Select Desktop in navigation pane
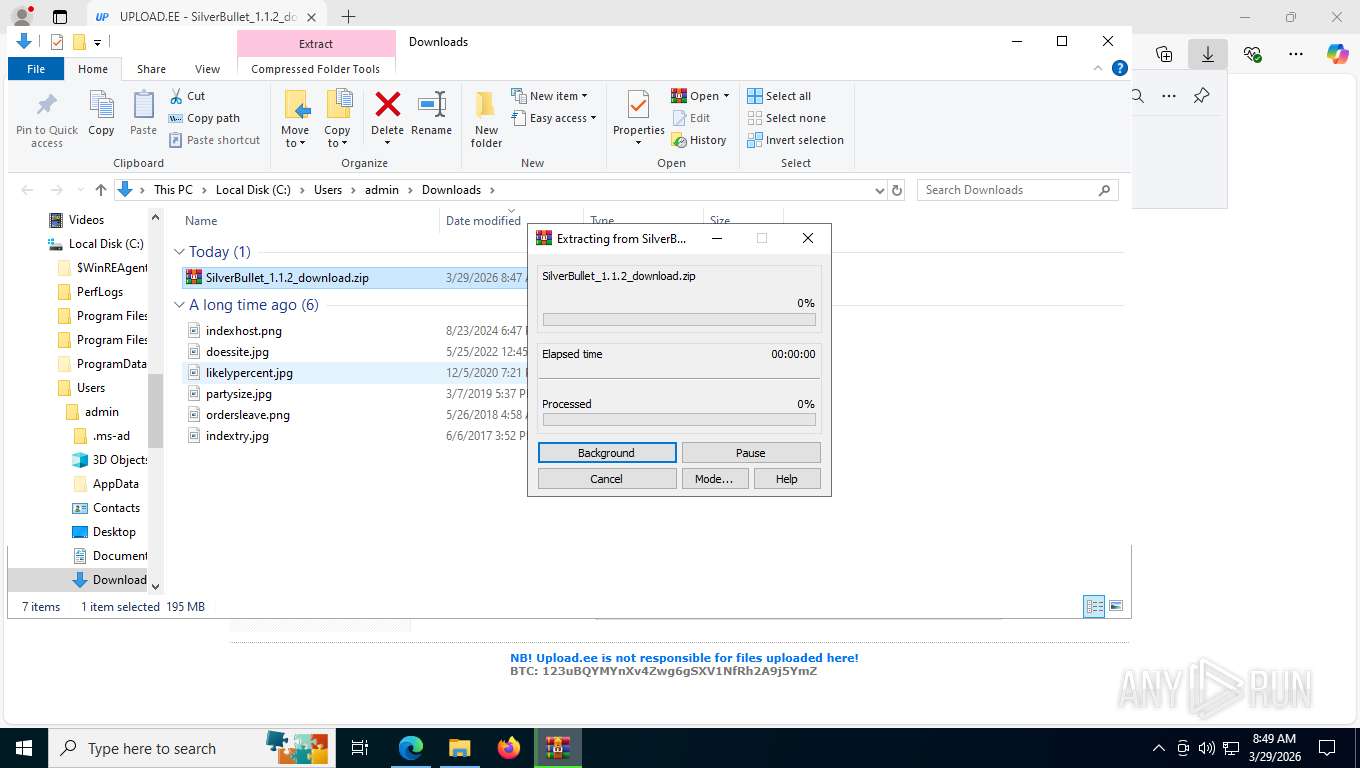The height and width of the screenshot is (768, 1360). pyautogui.click(x=114, y=532)
